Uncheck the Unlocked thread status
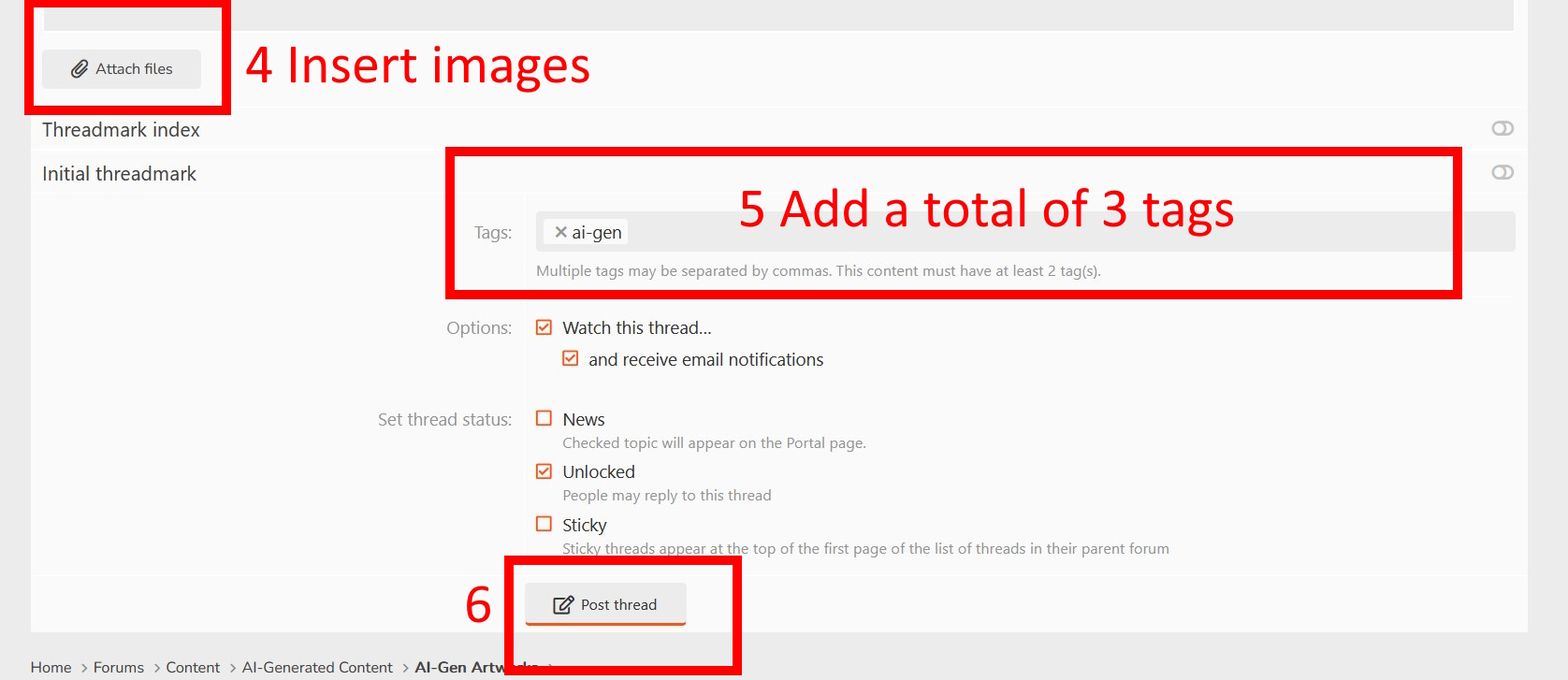Screen dimensions: 1568x680 [x=544, y=471]
